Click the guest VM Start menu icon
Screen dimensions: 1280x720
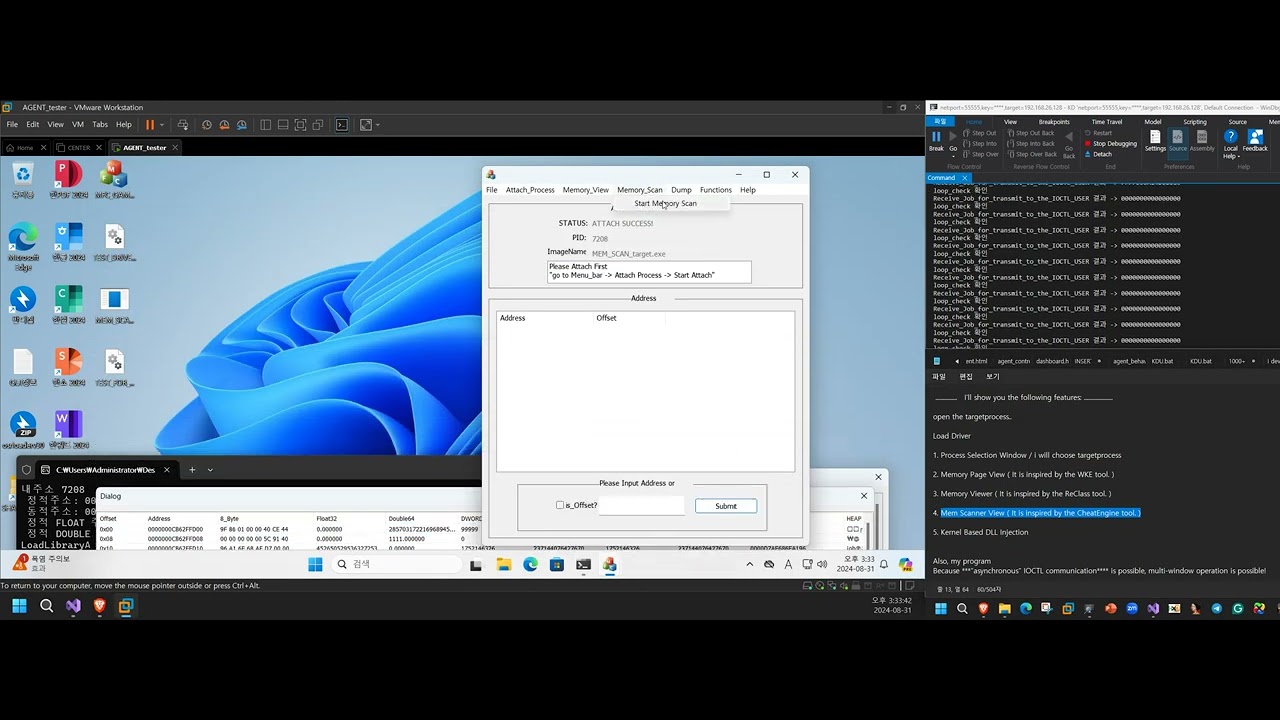[x=315, y=565]
